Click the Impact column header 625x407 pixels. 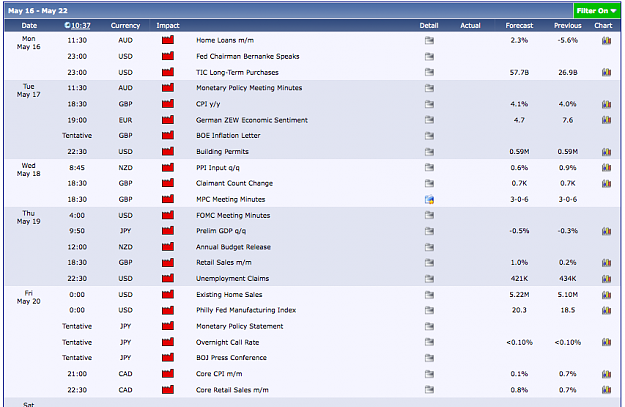tap(168, 26)
